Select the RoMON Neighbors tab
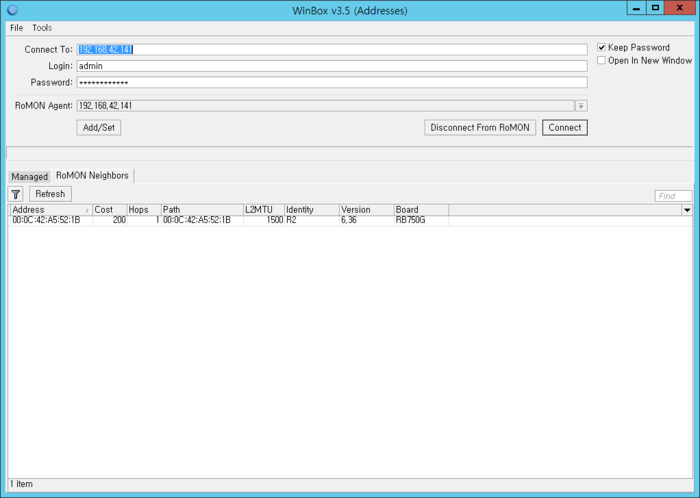The image size is (700, 498). 92,175
